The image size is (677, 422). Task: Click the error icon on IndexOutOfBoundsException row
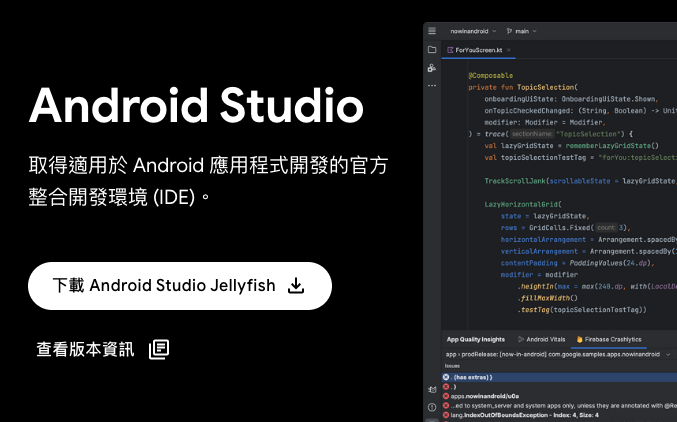click(x=446, y=415)
